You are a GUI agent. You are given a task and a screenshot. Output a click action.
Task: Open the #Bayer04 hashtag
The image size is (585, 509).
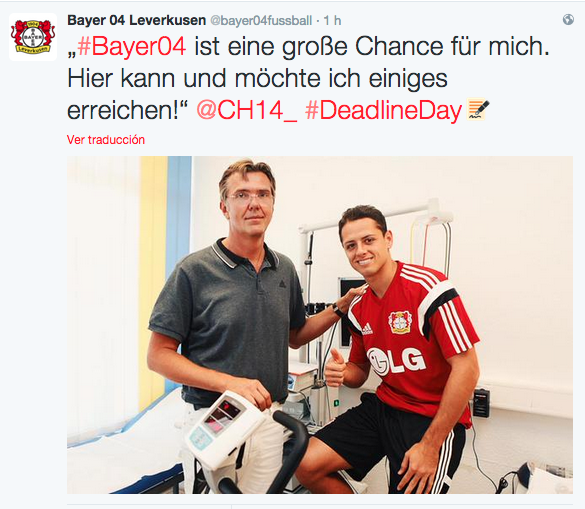click(132, 47)
